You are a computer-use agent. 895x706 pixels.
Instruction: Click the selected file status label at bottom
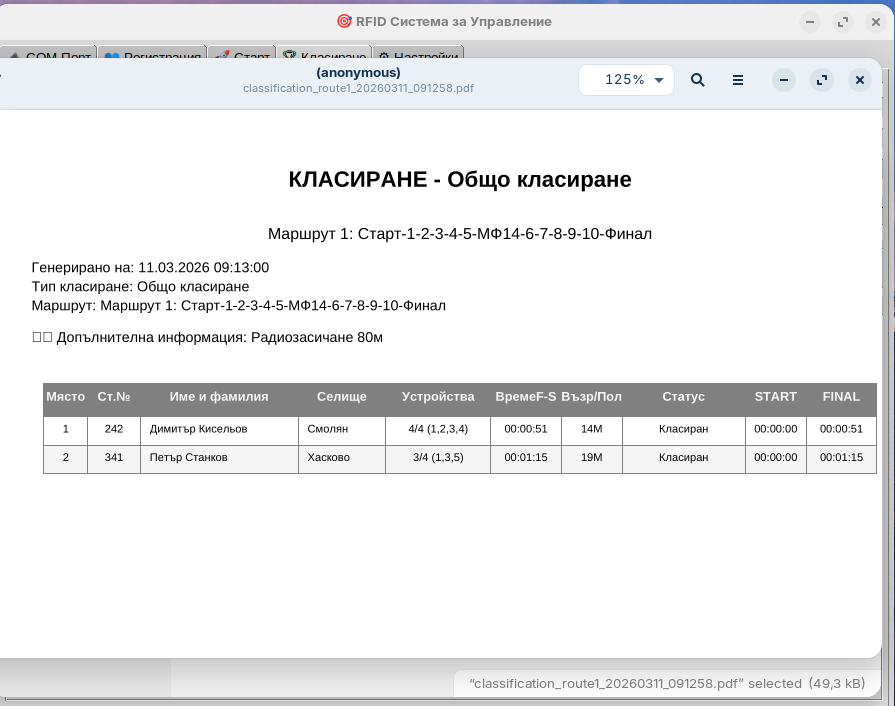[667, 683]
